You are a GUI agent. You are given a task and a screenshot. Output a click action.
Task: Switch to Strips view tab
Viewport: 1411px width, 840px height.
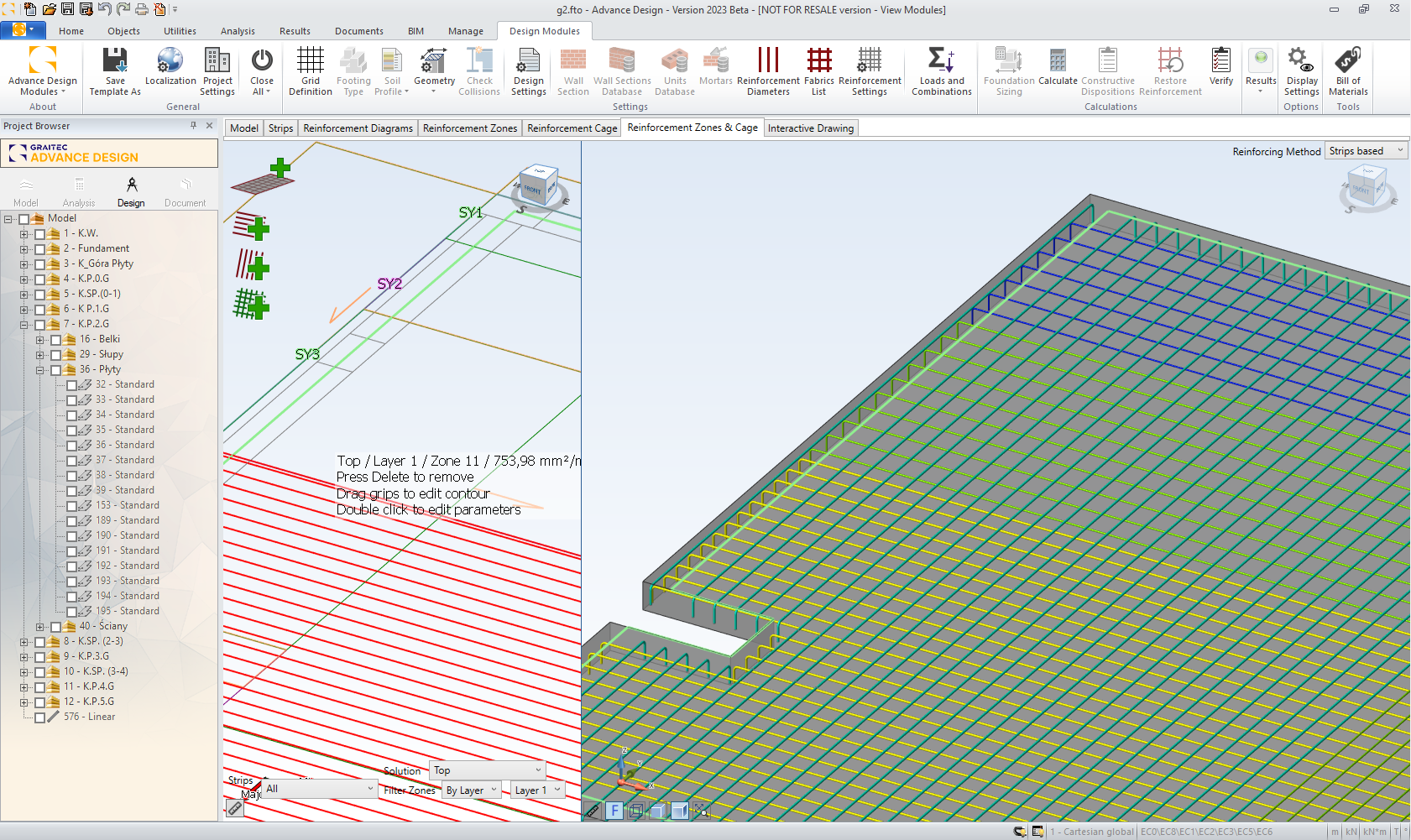[x=280, y=128]
